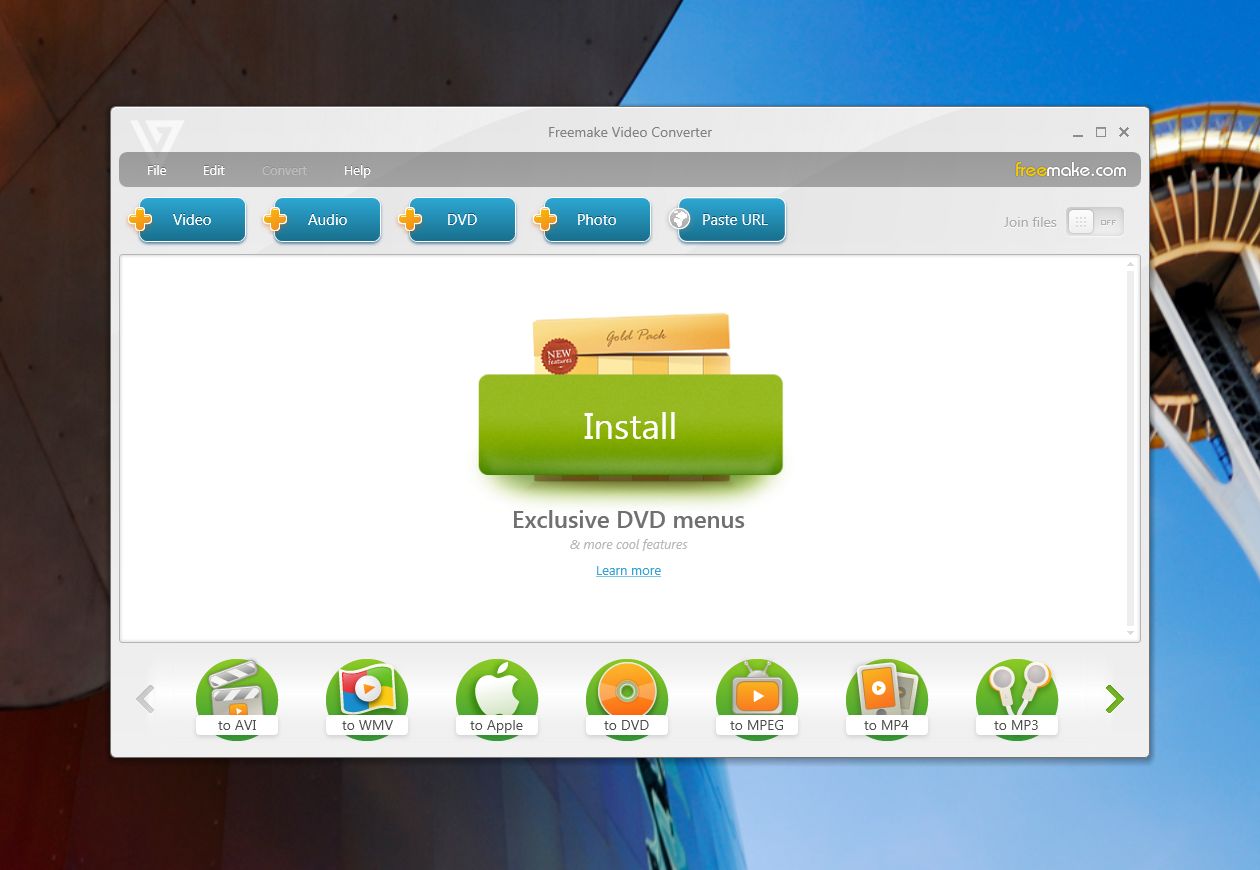The image size is (1260, 870).
Task: Pick the to MPEG format icon
Action: tap(757, 699)
